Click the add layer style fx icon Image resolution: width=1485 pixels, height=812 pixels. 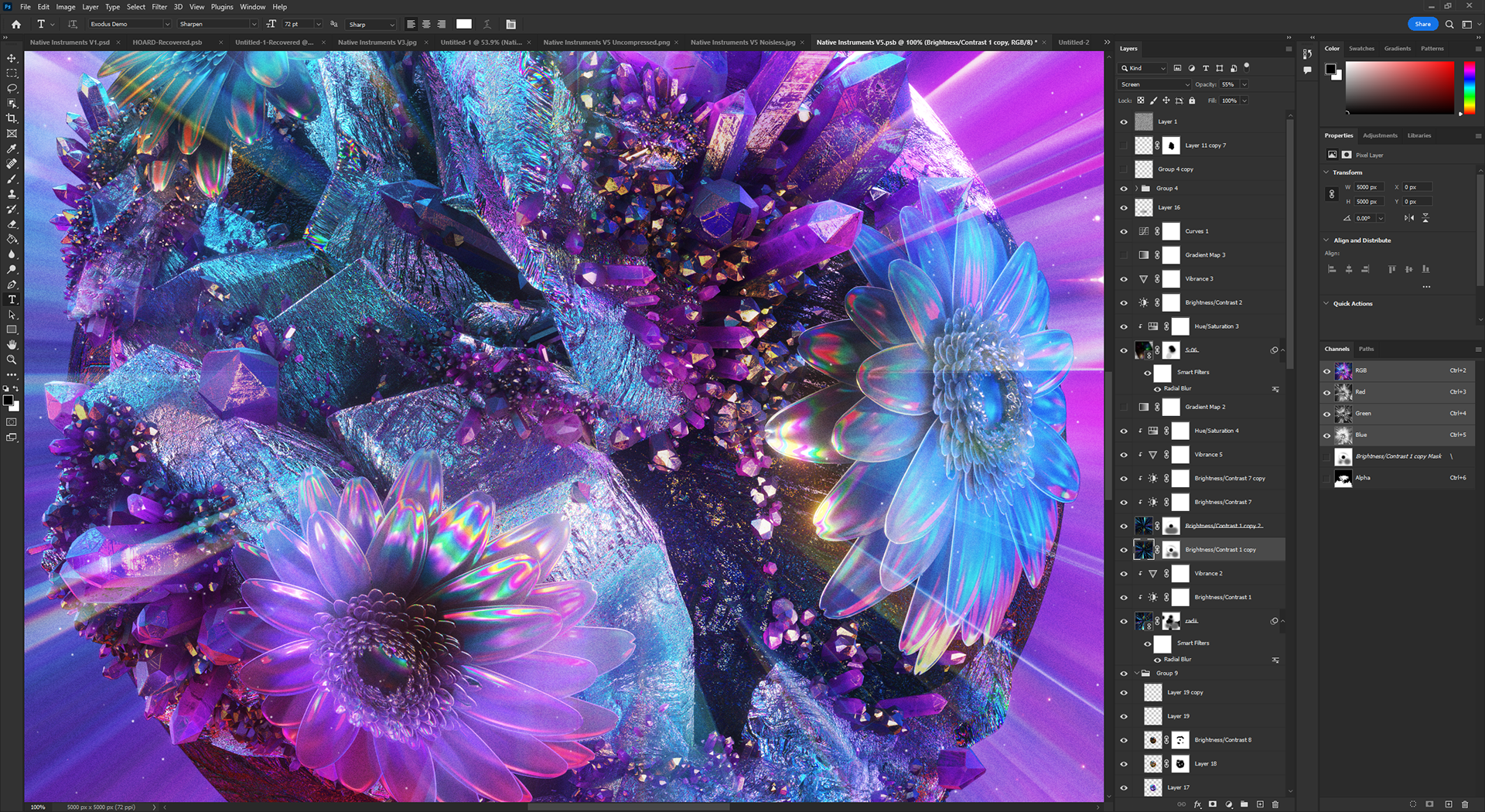[x=1197, y=804]
